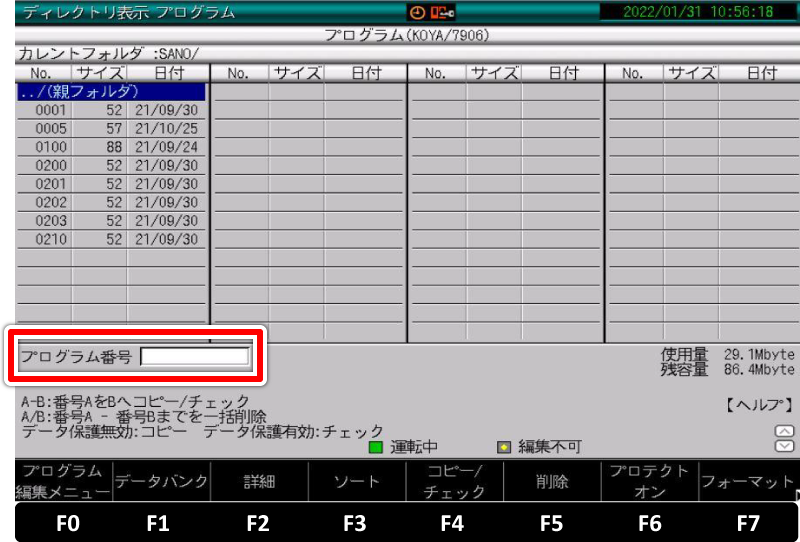
Task: Open the プログラム編集メニュー softkey
Action: coord(63,481)
